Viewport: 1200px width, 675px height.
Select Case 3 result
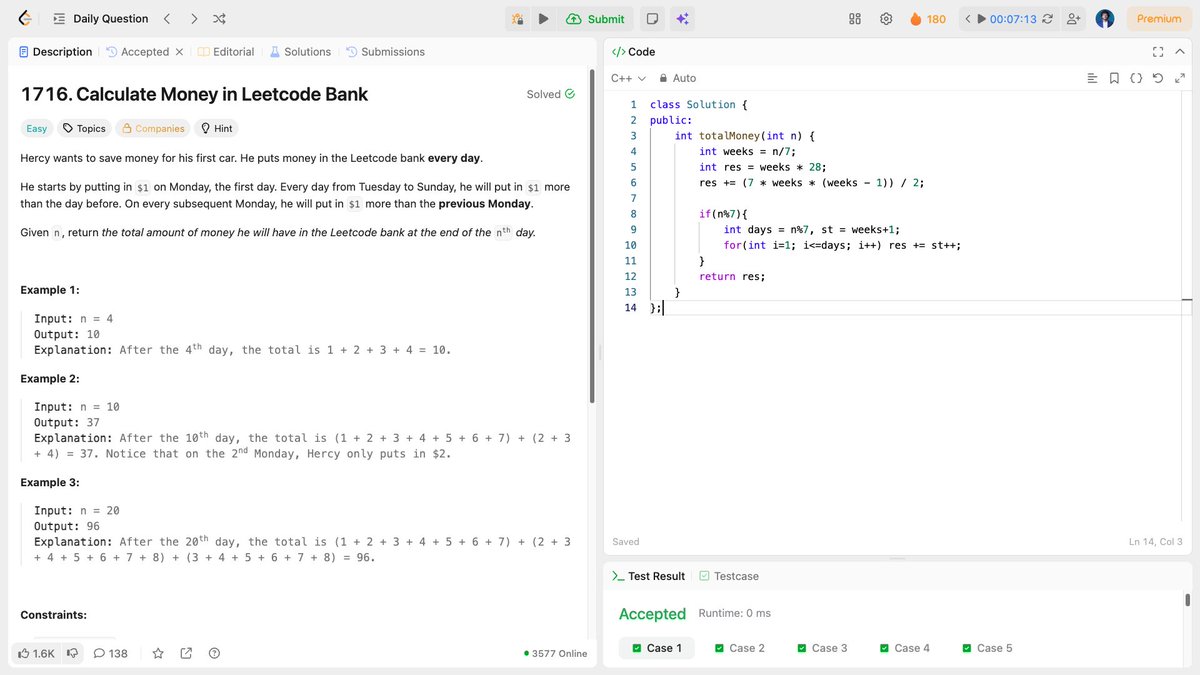click(822, 648)
